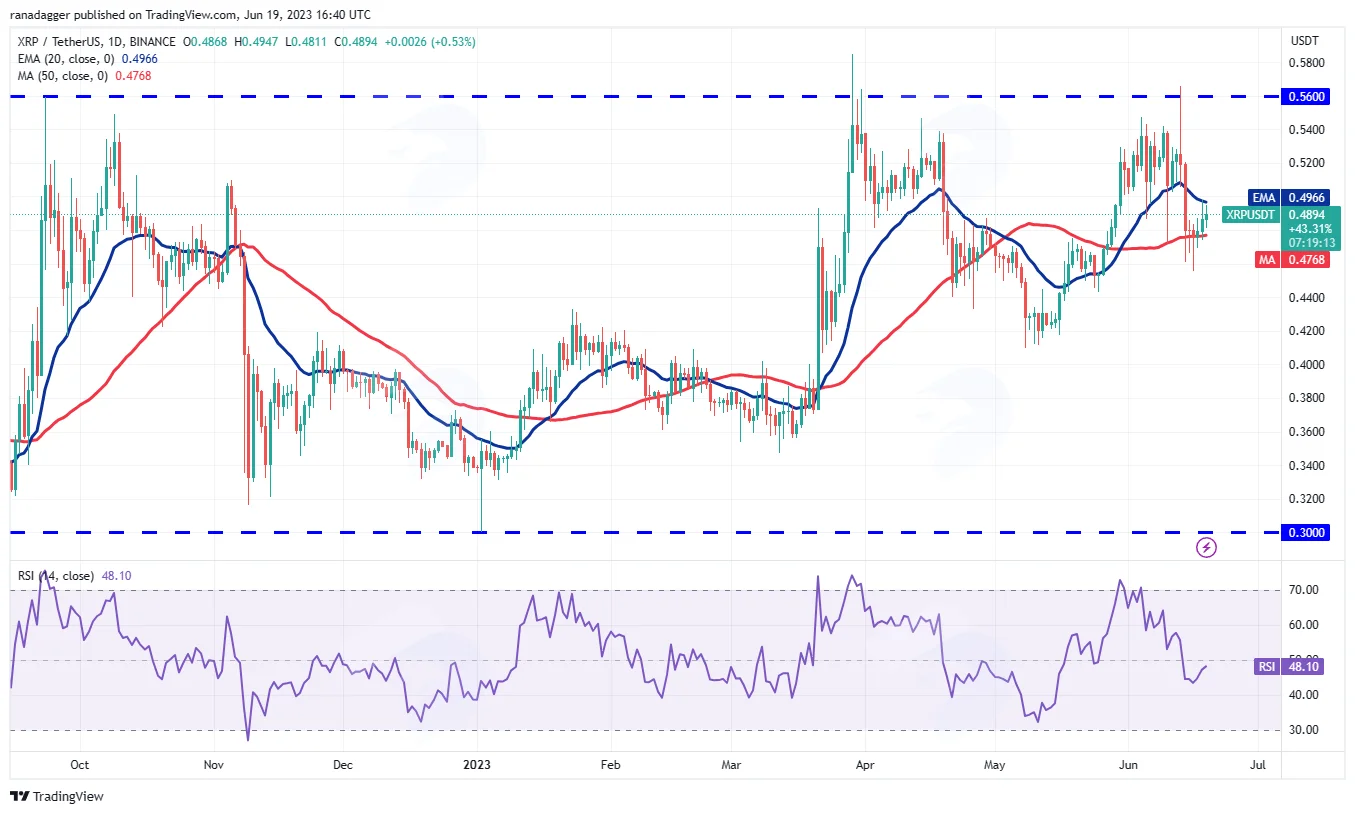Click the Jul label on the time axis
The height and width of the screenshot is (814, 1355).
pyautogui.click(x=1258, y=765)
